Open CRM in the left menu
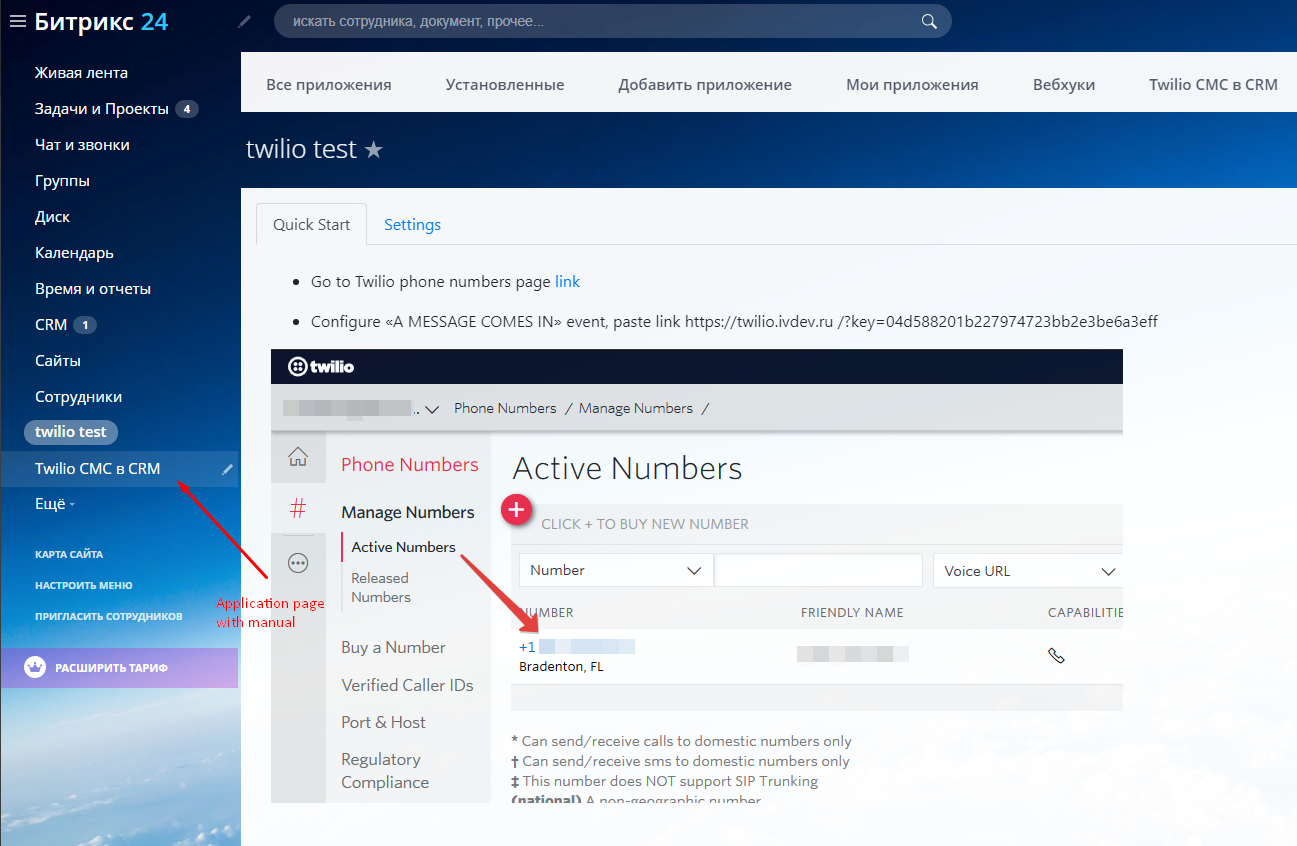The image size is (1297, 846). [x=51, y=325]
